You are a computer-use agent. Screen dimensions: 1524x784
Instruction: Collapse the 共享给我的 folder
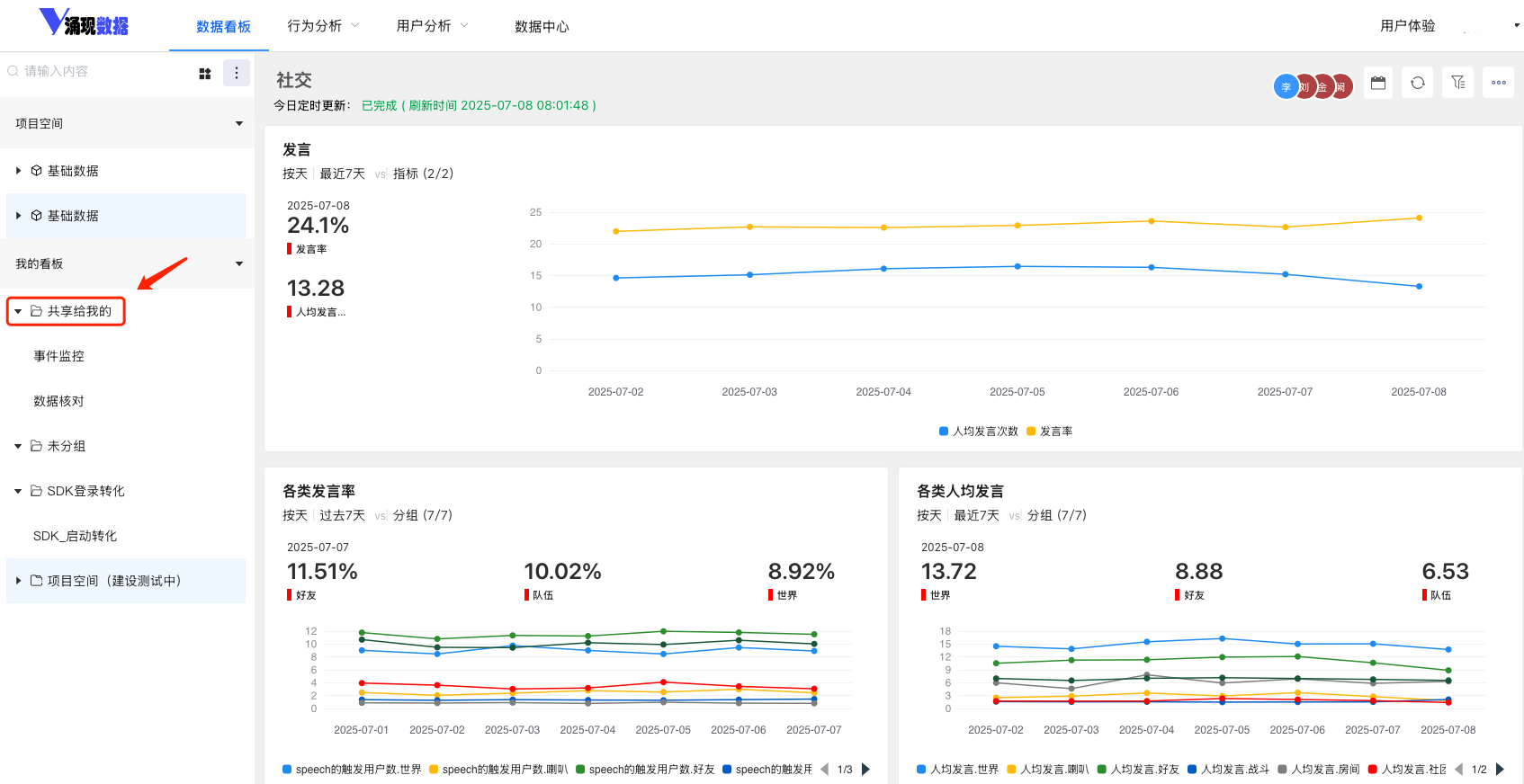click(18, 311)
